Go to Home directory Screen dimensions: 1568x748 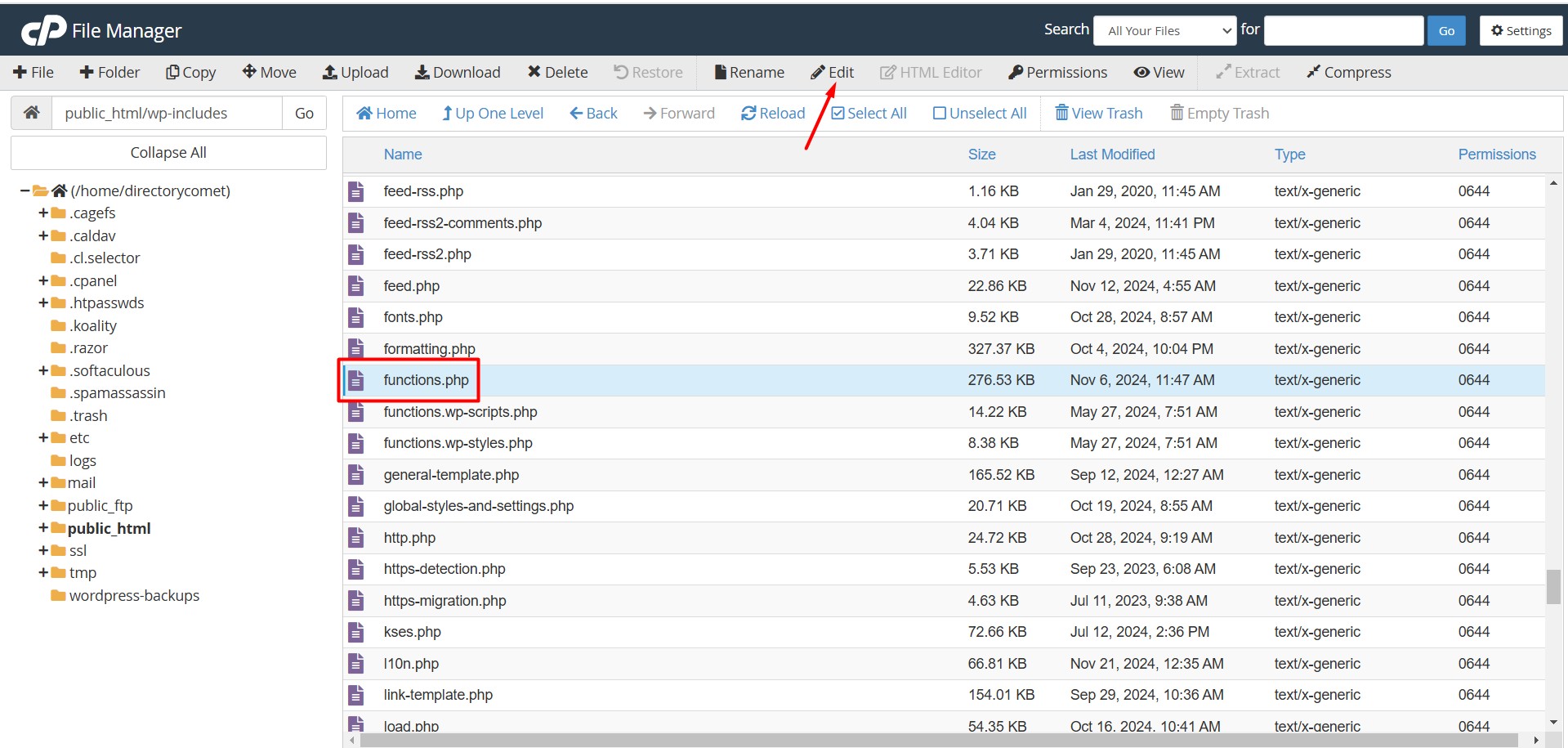(386, 113)
